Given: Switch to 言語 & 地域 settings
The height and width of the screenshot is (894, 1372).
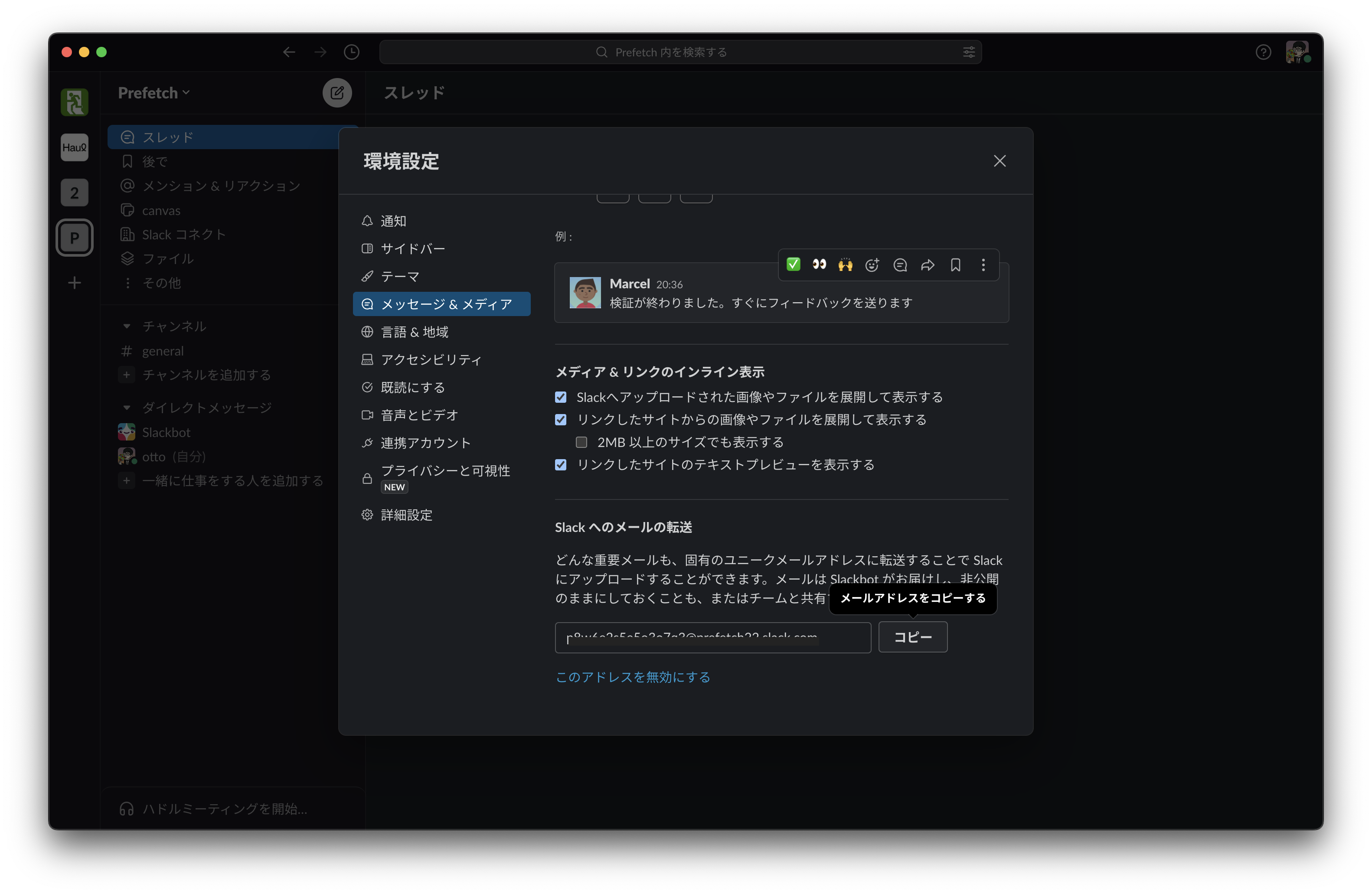Looking at the screenshot, I should coord(414,332).
